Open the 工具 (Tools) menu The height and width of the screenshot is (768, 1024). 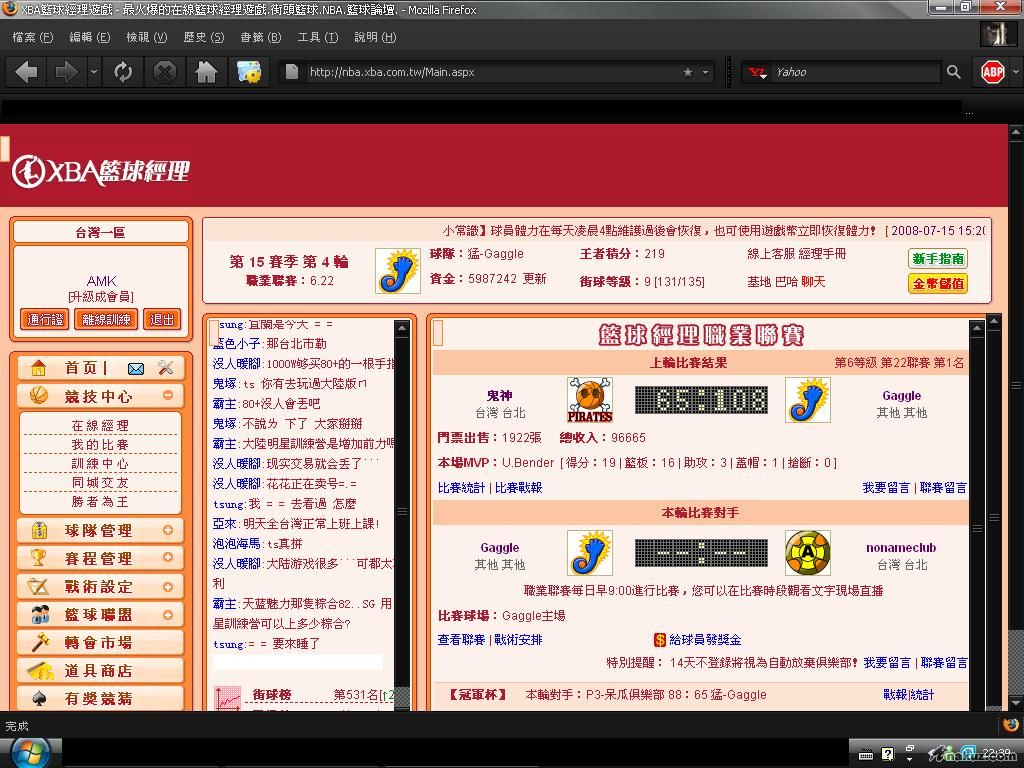317,37
